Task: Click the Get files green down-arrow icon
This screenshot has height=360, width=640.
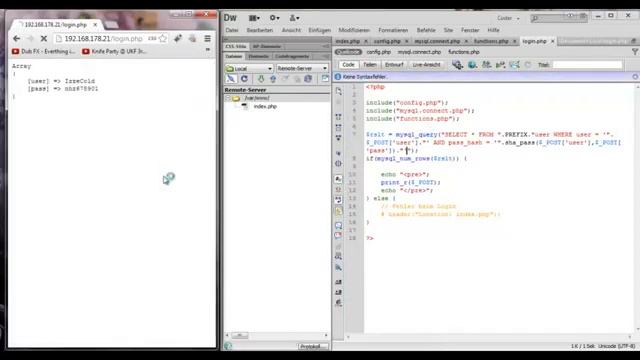Action: coord(261,79)
